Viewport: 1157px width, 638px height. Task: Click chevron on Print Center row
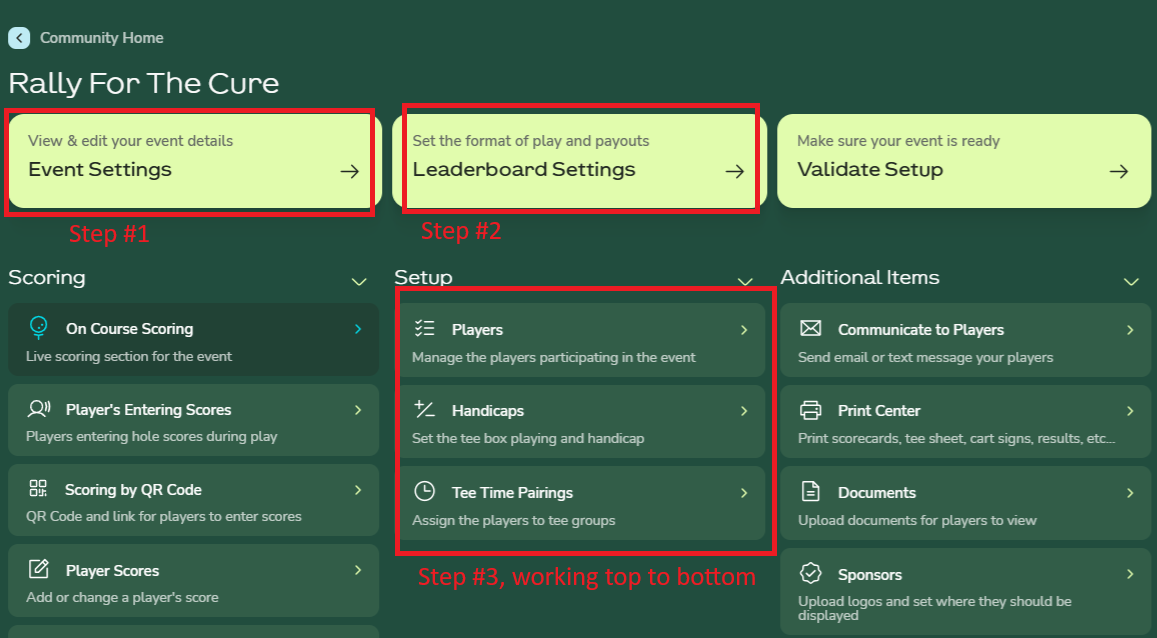pos(1130,411)
